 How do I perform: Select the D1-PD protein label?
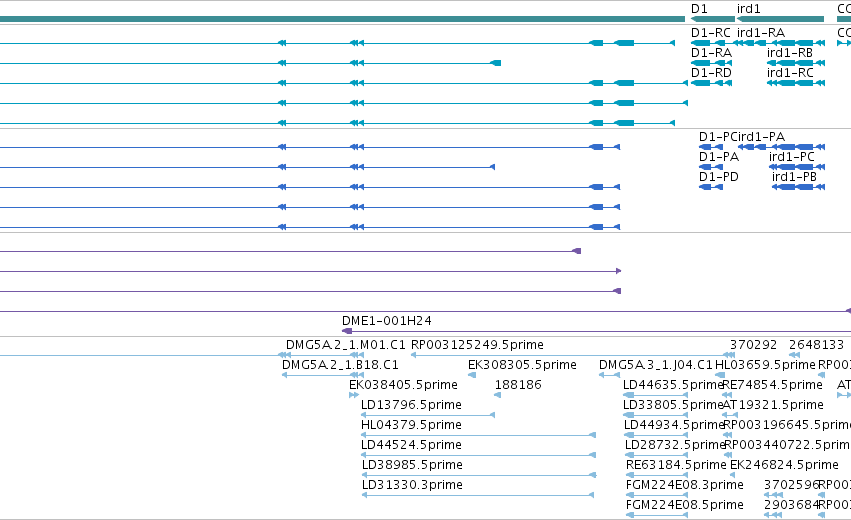coord(719,177)
